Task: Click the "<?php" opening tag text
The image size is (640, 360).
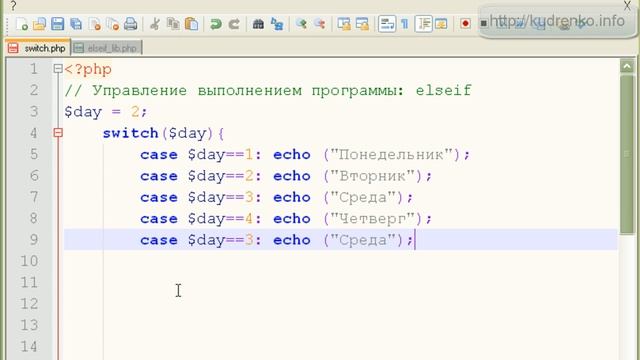Action: click(x=88, y=69)
